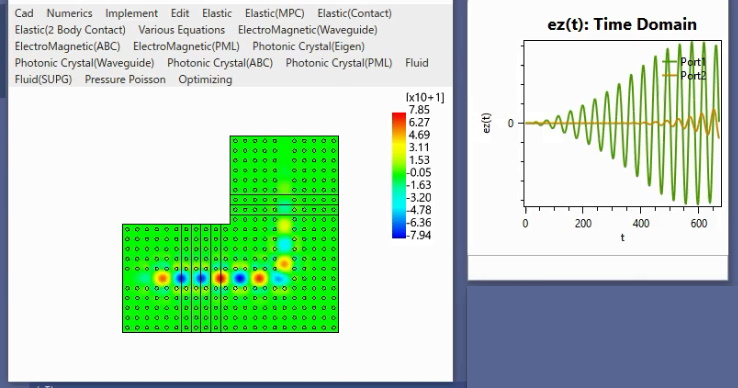Open the Various Equations menu
The width and height of the screenshot is (738, 388).
(x=182, y=30)
